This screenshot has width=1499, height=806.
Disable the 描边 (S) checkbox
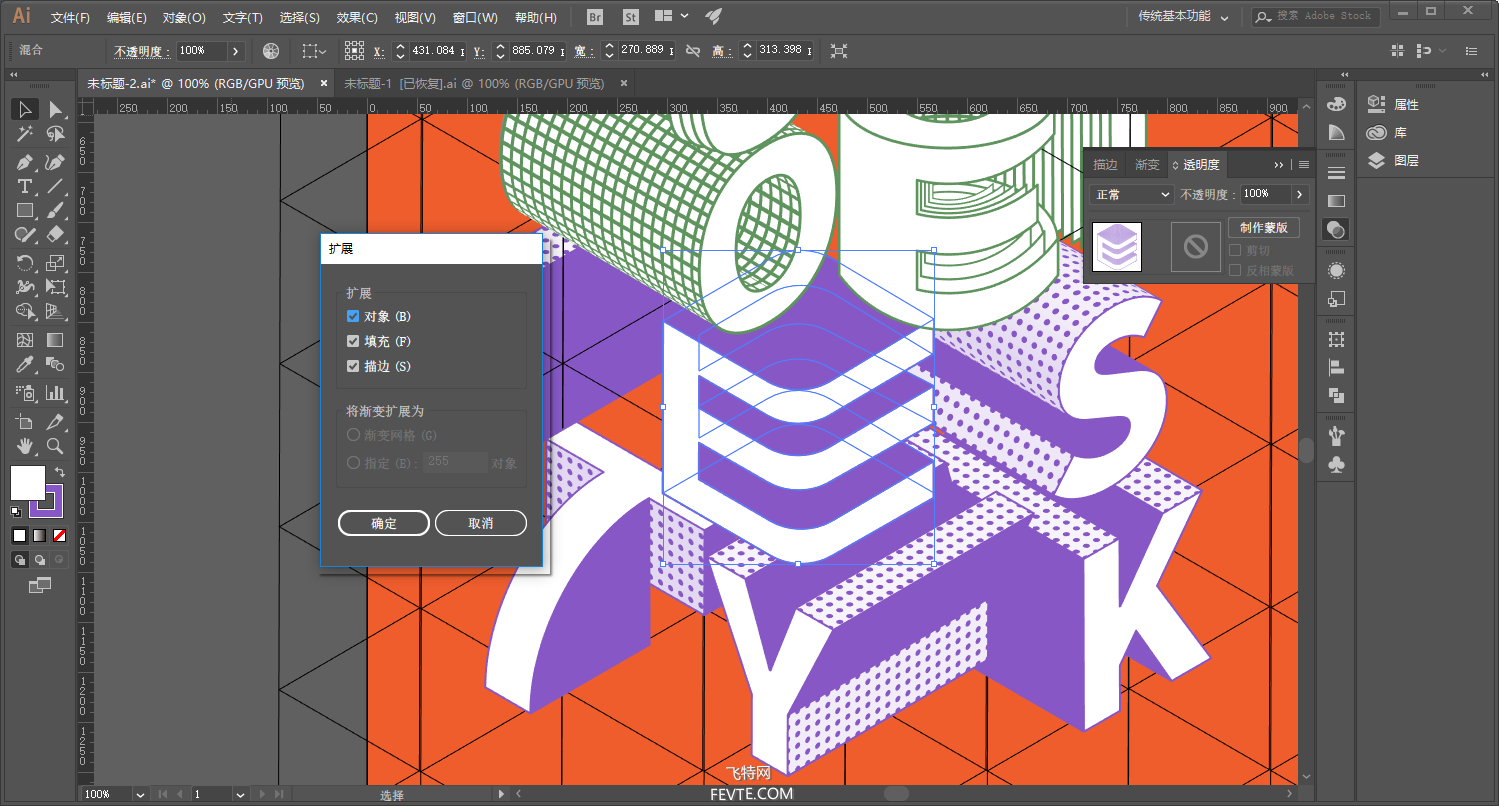click(353, 366)
